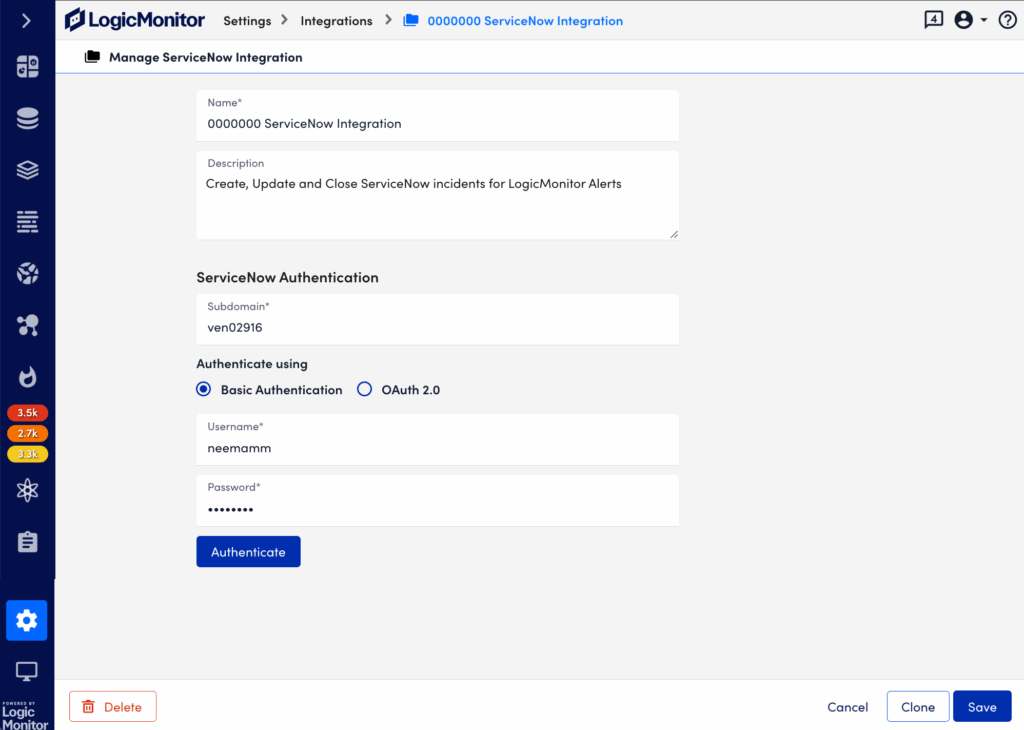Show the 3.5k red alert count badge
Image resolution: width=1024 pixels, height=730 pixels.
(27, 413)
